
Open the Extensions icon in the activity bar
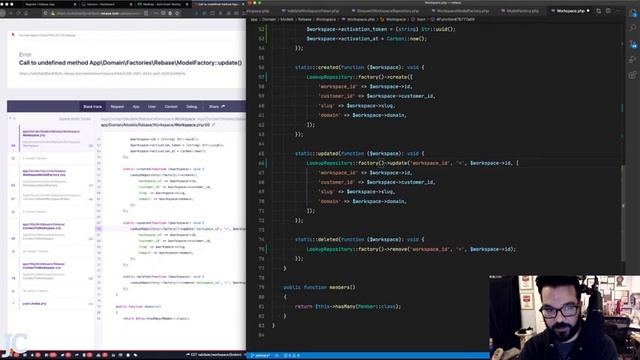(633, 75)
